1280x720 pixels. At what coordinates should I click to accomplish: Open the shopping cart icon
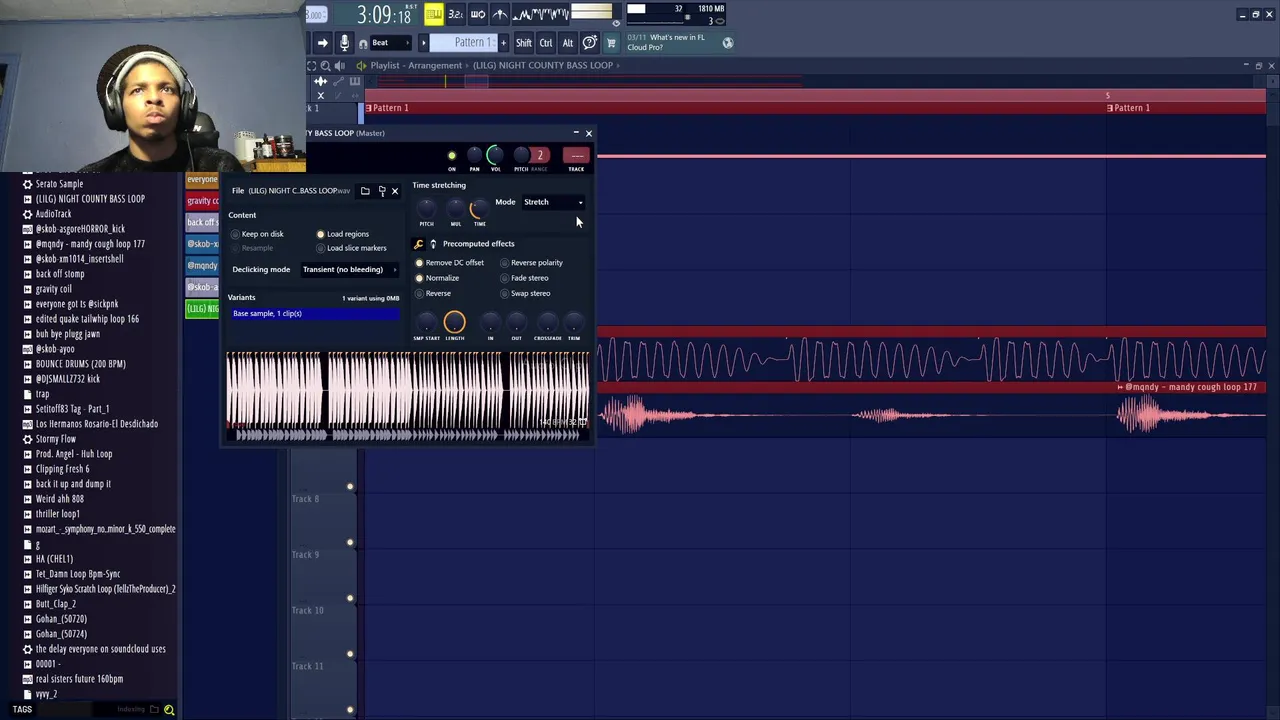[611, 43]
